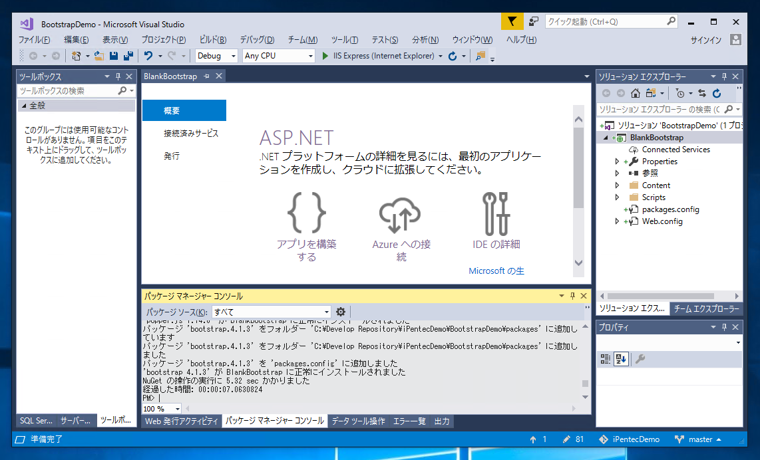
Task: Switch to the Web 発行アクティビティ tab
Action: (181, 421)
